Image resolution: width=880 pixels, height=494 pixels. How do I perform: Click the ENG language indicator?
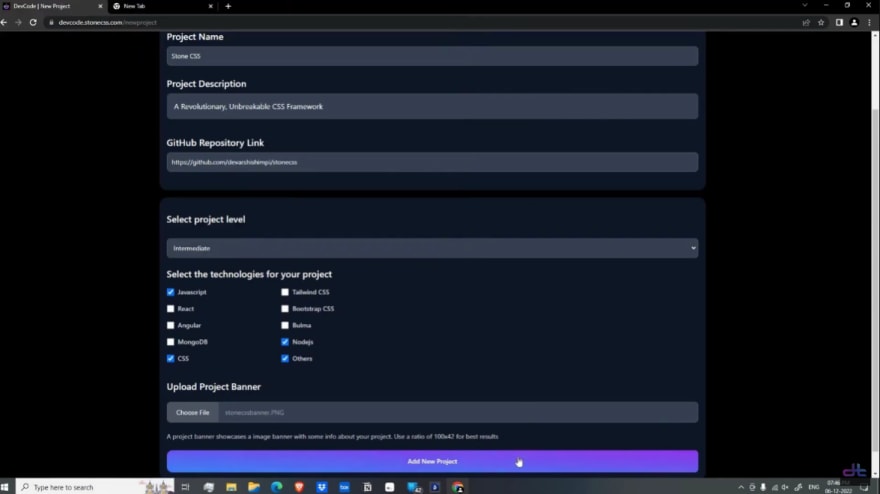point(814,487)
